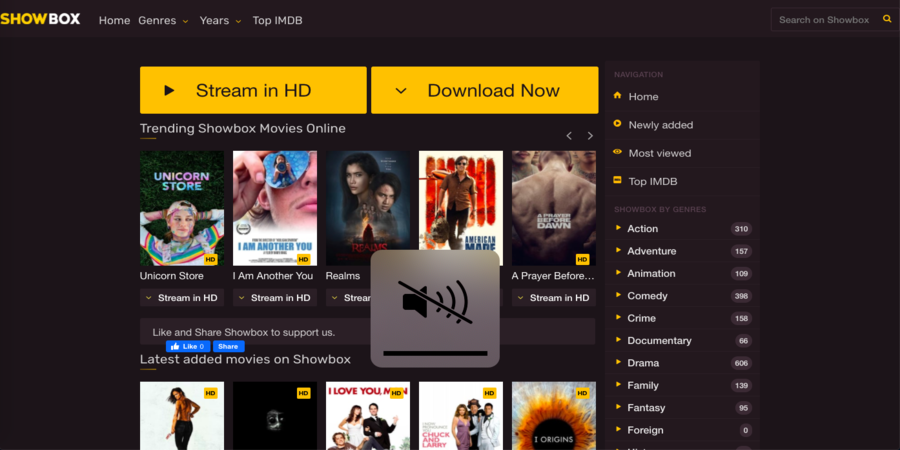Viewport: 900px width, 450px height.
Task: Click the volume level bar in overlay
Action: 435,353
